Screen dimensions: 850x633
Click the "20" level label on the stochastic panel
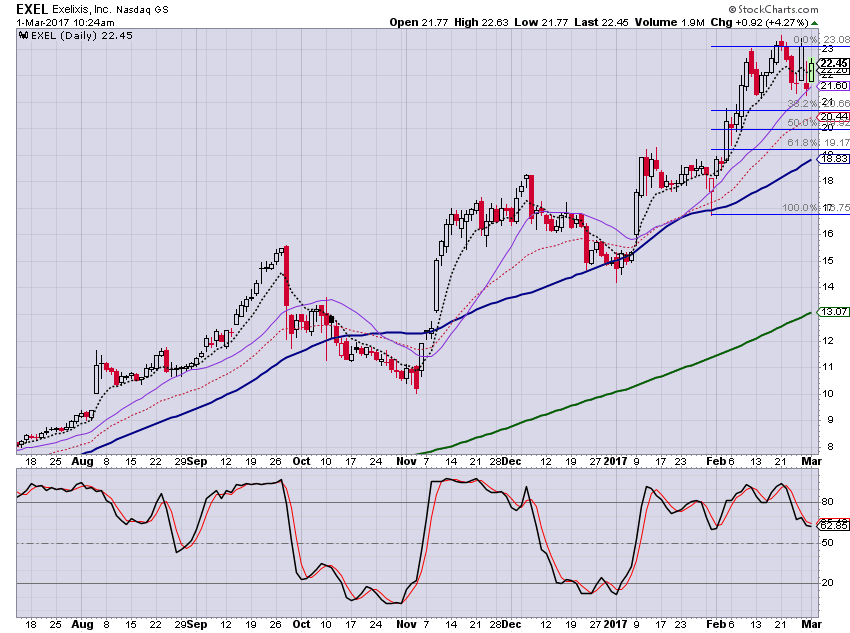[827, 583]
